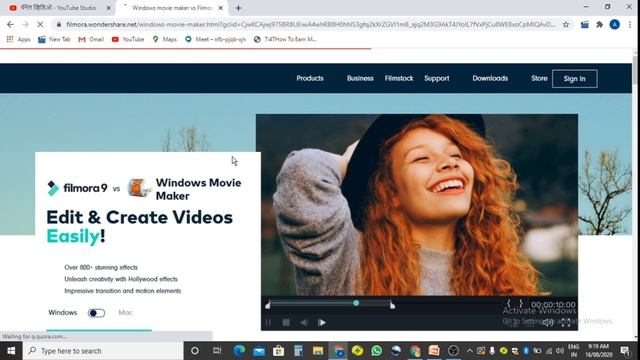Click the browser forward arrow
The height and width of the screenshot is (360, 640).
25,24
